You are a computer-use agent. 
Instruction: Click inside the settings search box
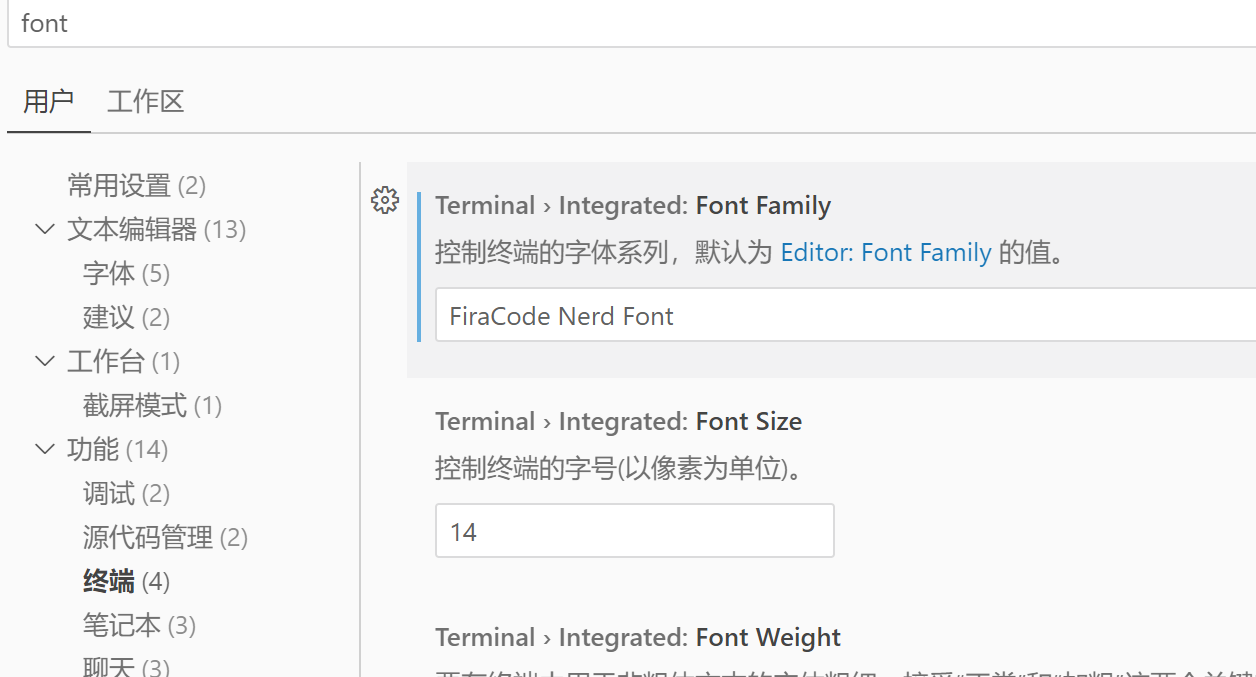400,23
